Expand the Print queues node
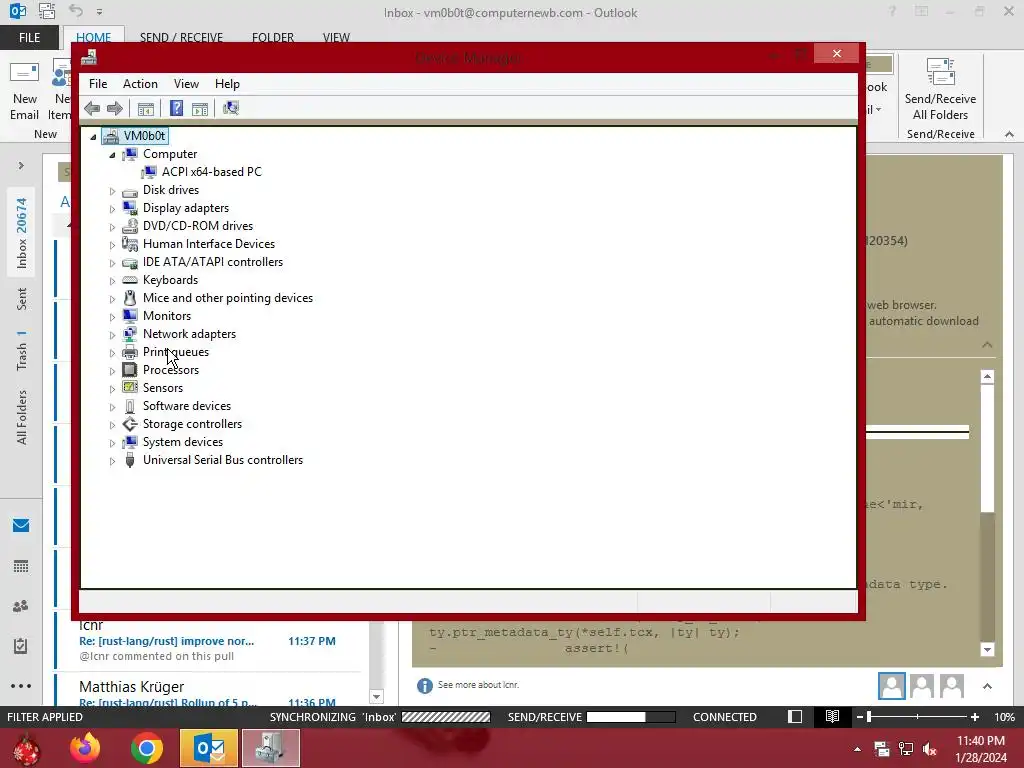1024x768 pixels. tap(112, 353)
